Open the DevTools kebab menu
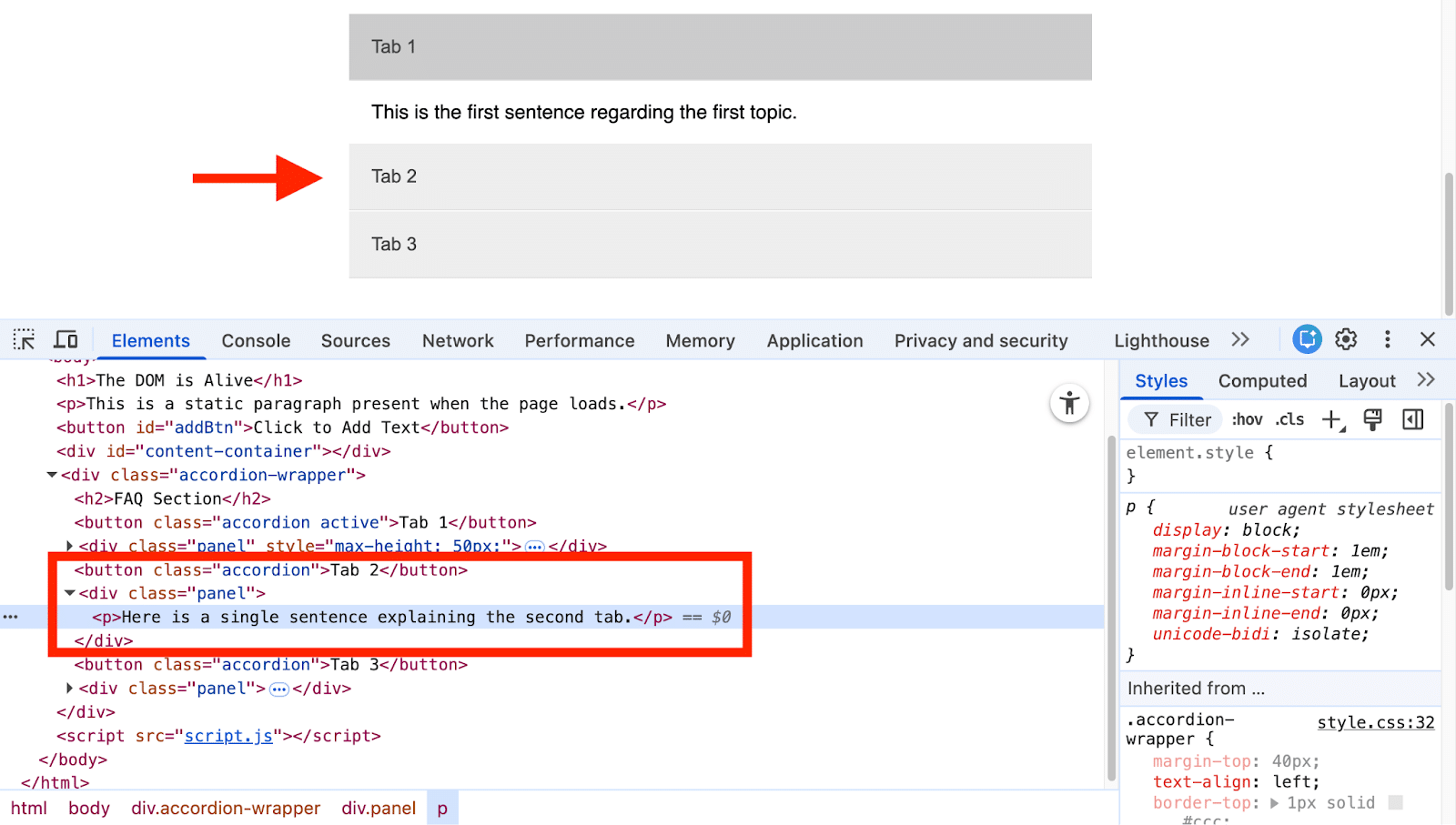1456x825 pixels. 1387,339
